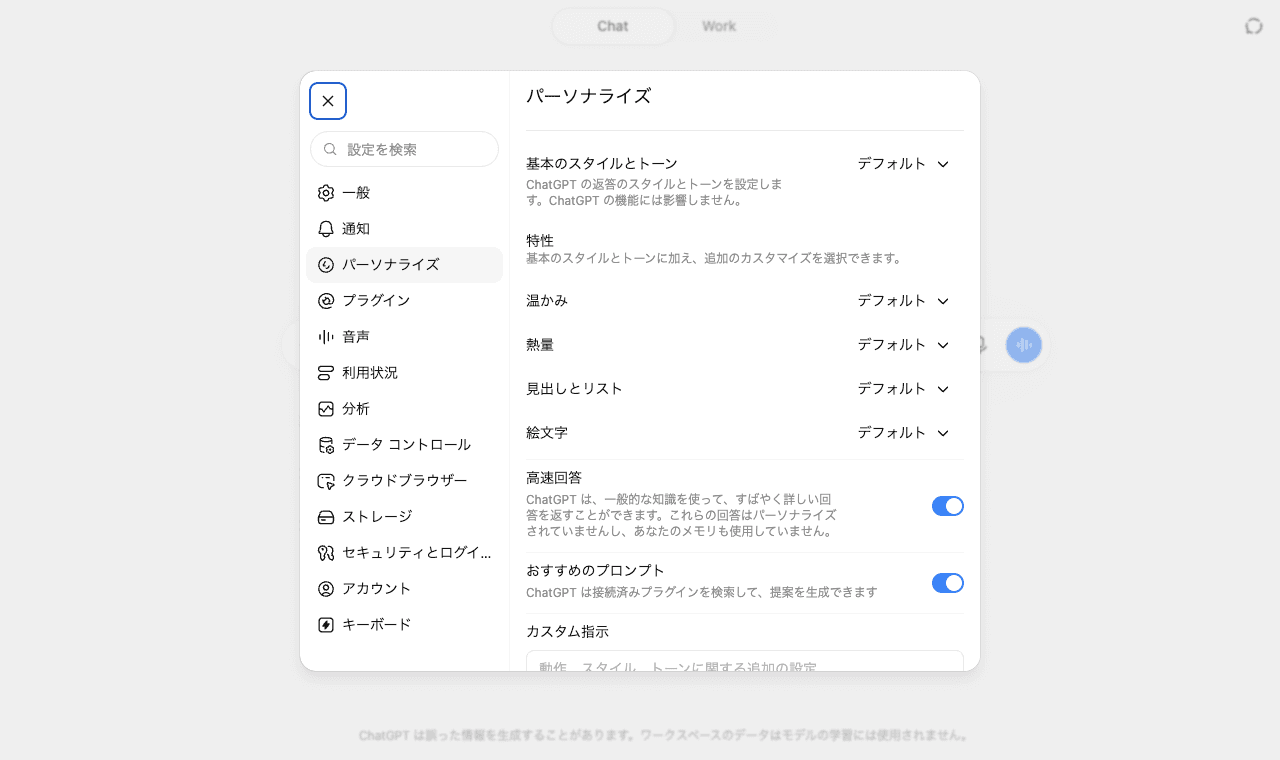
Task: Click the database icon beside データ コントロール
Action: point(326,445)
